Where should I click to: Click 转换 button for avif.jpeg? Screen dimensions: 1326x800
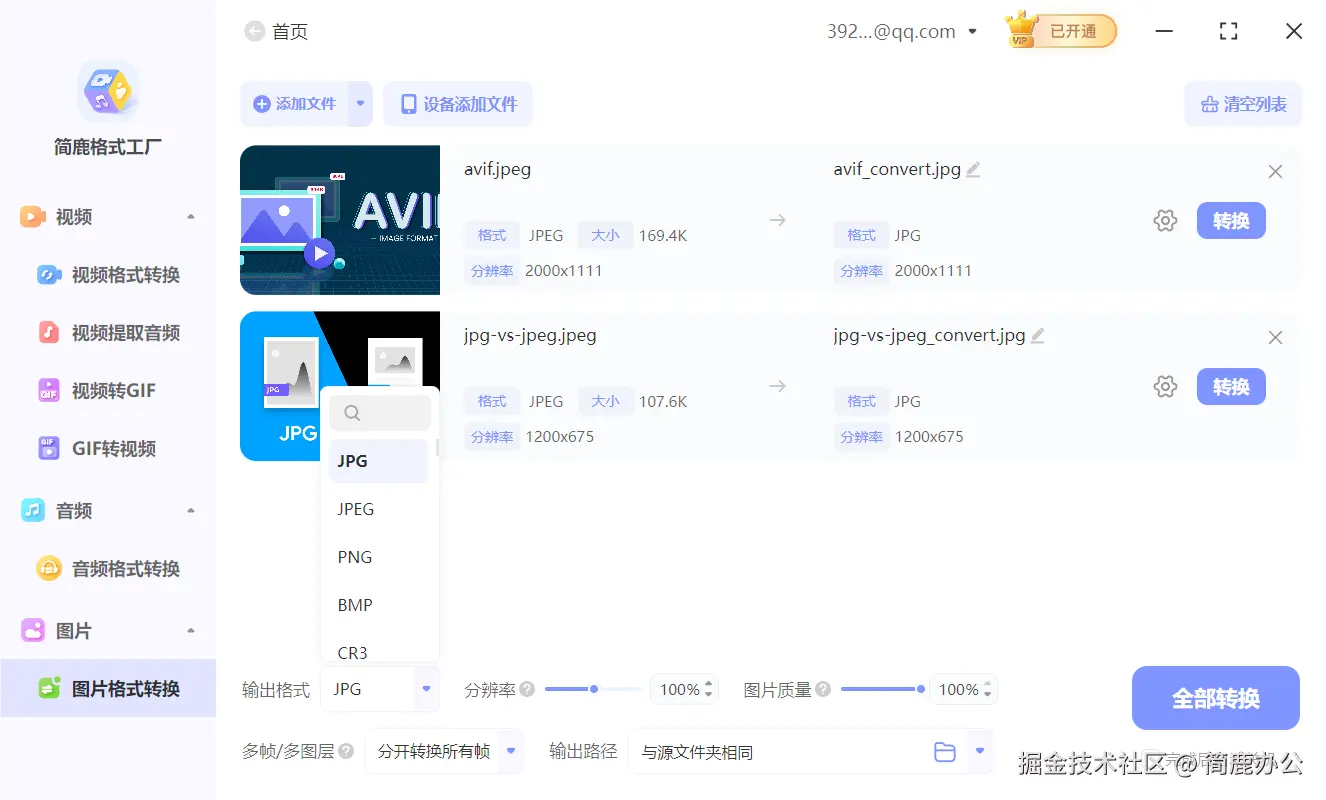pos(1231,221)
